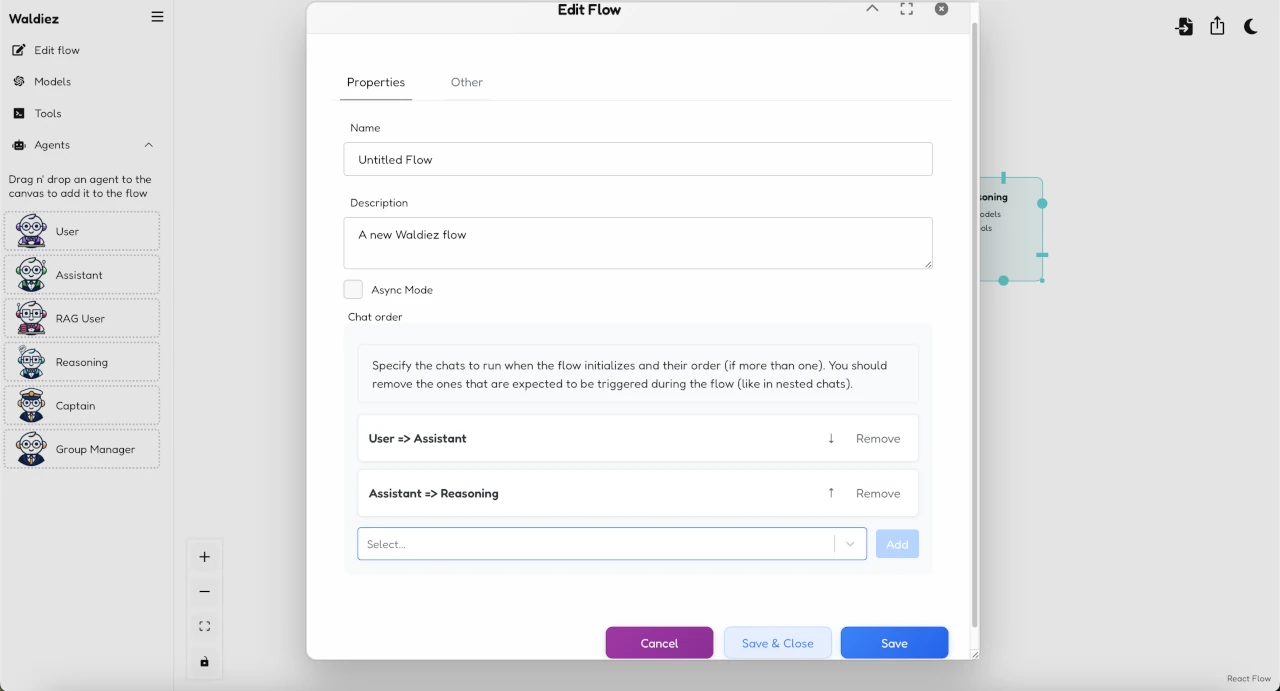Open the Tools section in the sidebar
Screen dimensions: 1280x691
[x=46, y=113]
